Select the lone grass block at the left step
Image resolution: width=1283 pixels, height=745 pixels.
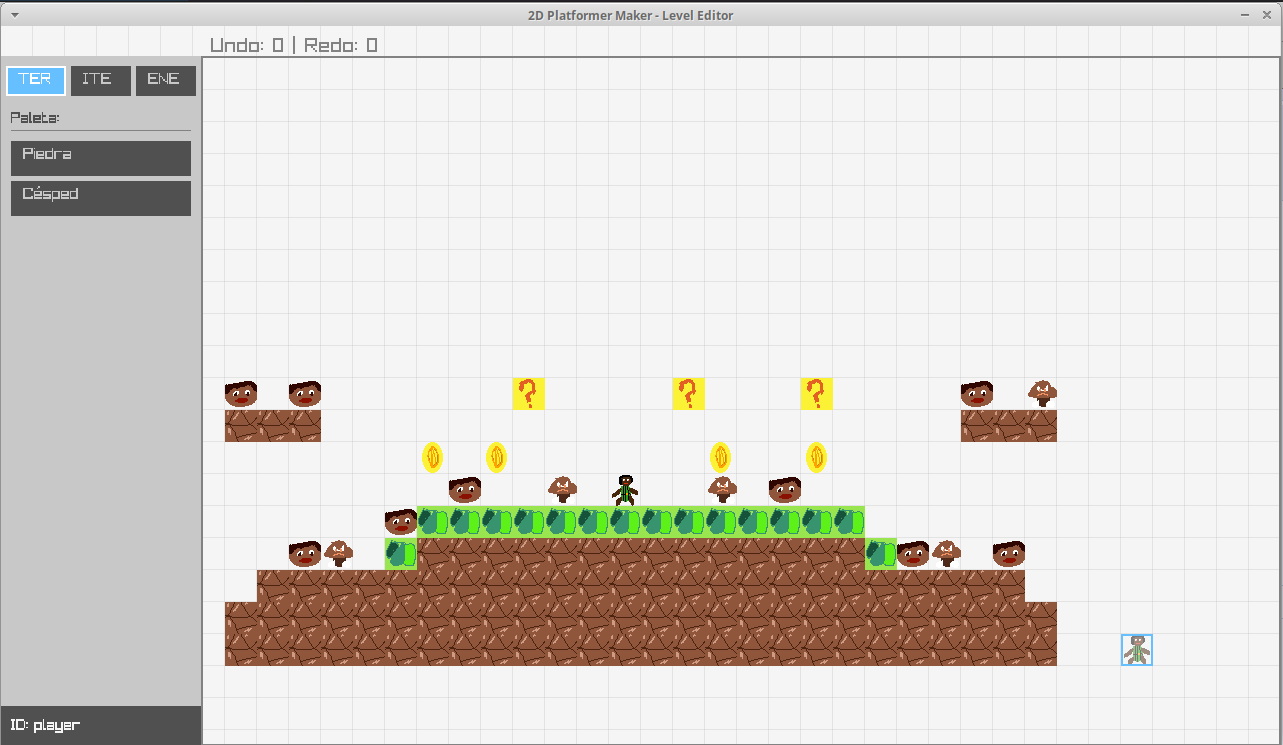tap(401, 554)
